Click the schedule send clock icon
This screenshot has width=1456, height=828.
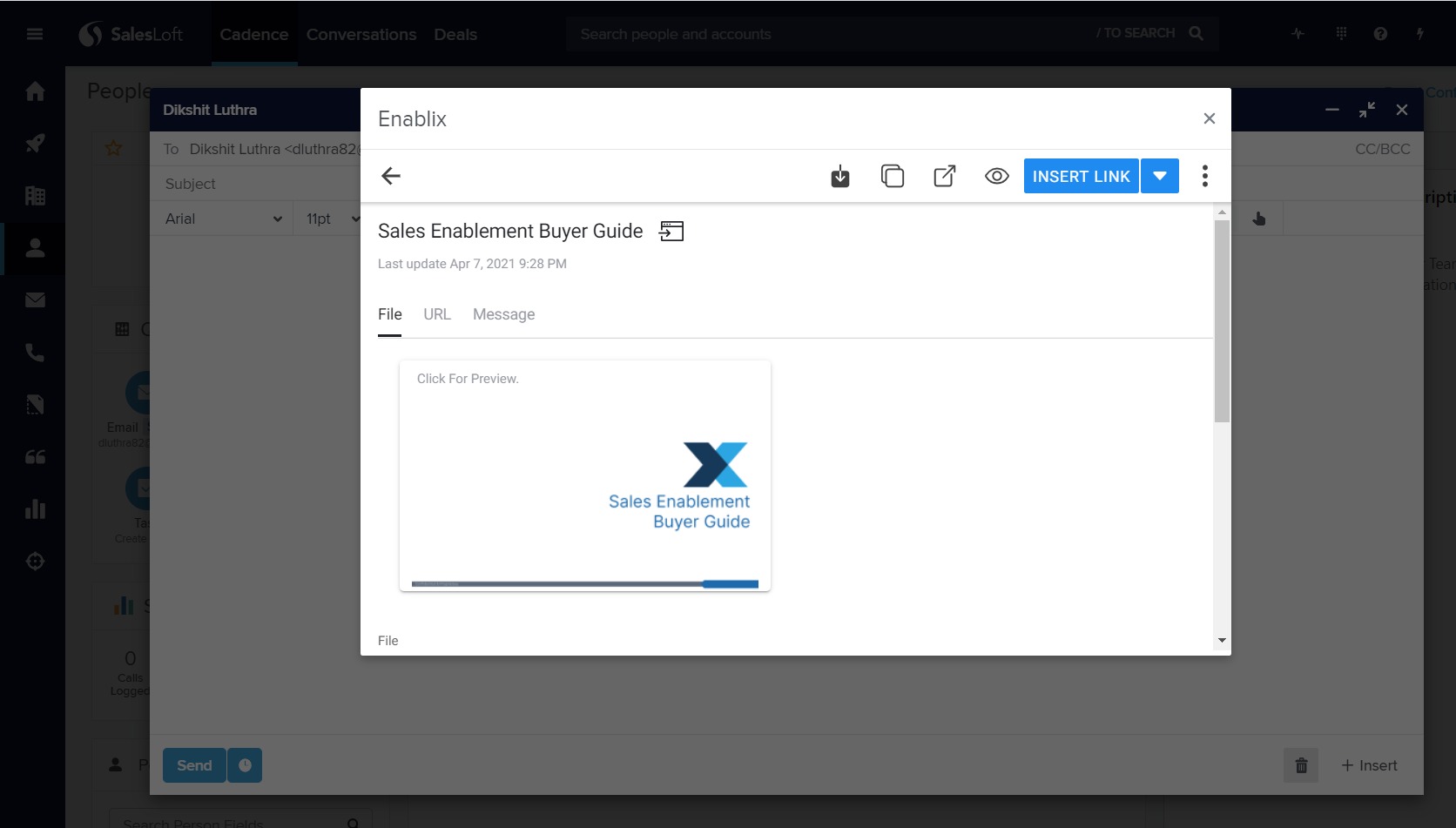pos(245,765)
